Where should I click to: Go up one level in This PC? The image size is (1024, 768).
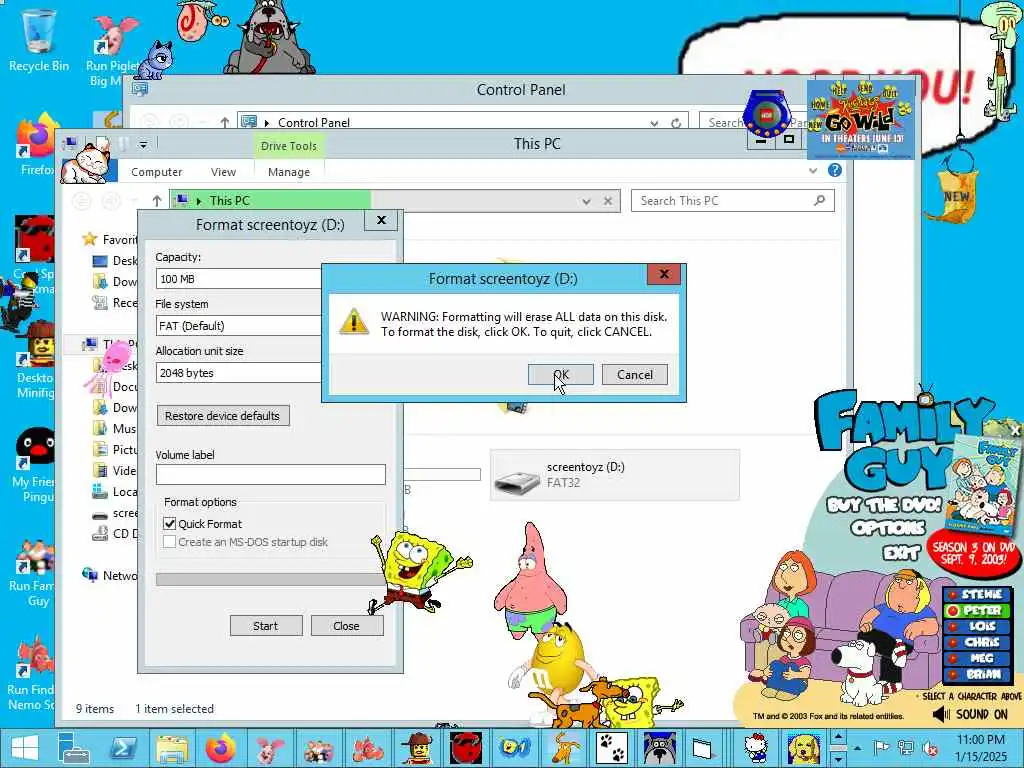click(156, 200)
